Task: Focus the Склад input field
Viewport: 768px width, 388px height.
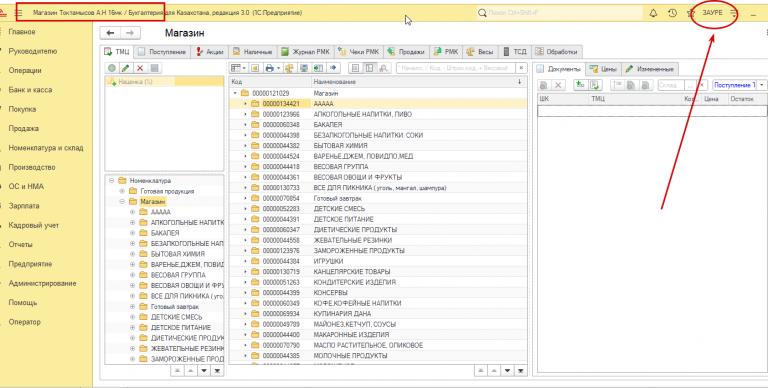Action: coord(671,85)
